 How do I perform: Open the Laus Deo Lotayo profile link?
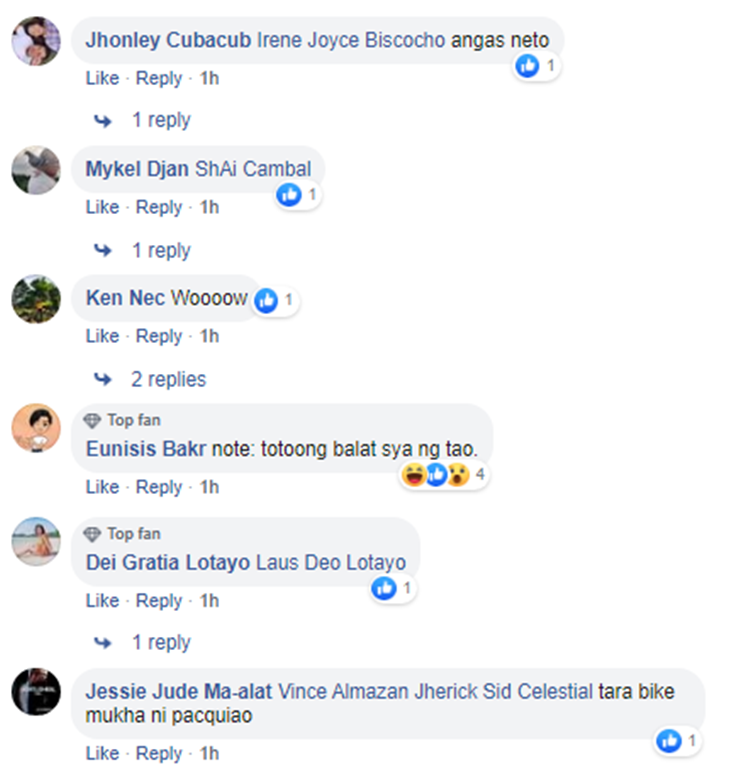(331, 563)
